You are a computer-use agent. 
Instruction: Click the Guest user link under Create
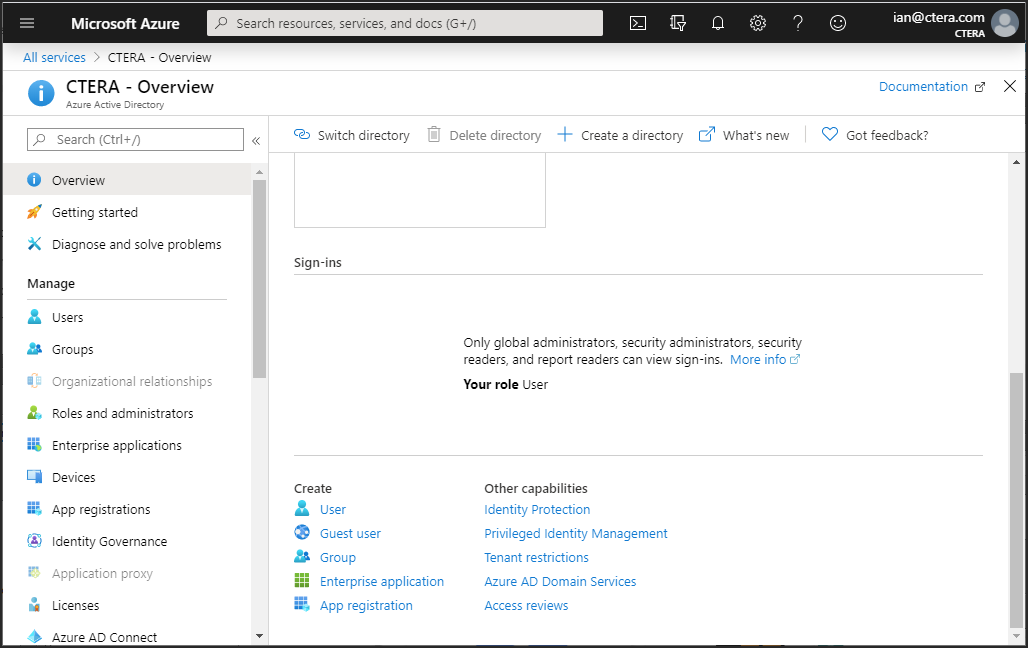click(350, 533)
